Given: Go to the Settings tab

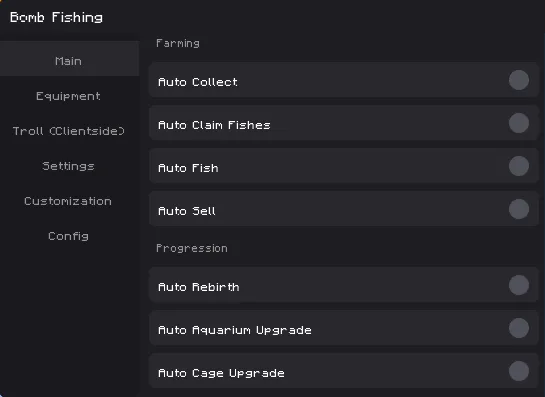Looking at the screenshot, I should (x=69, y=166).
